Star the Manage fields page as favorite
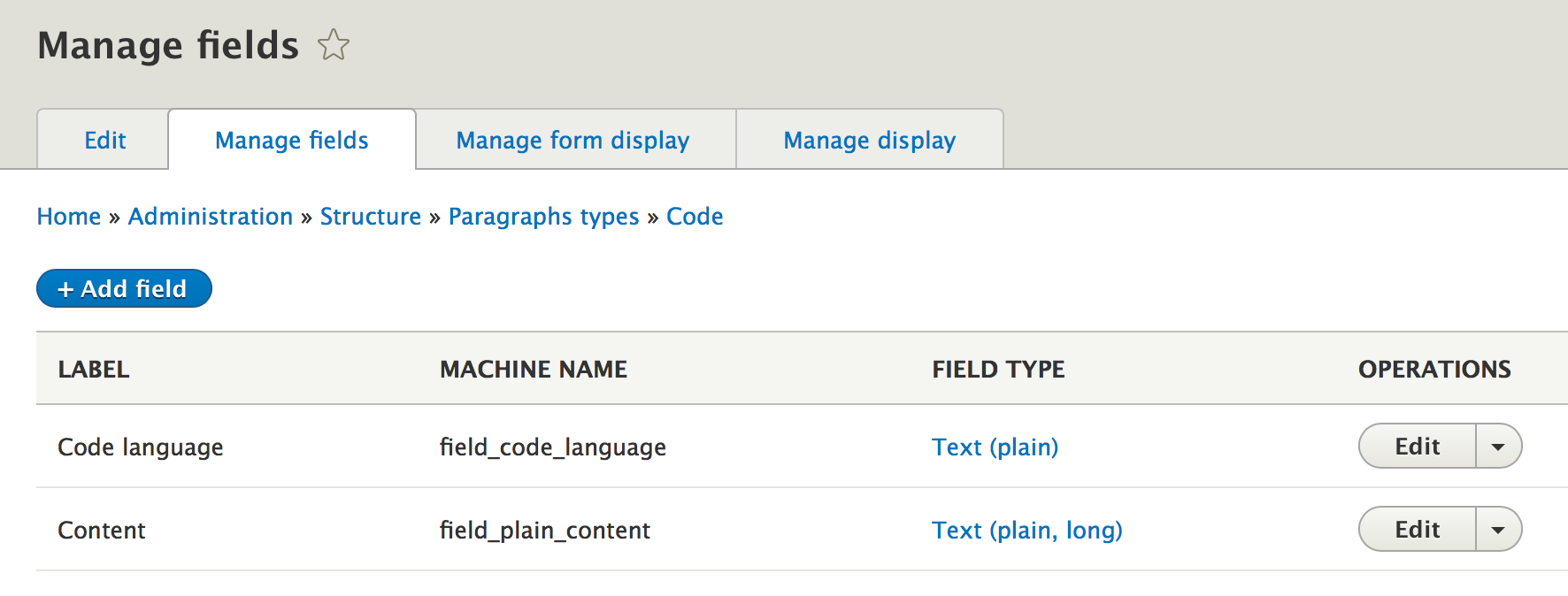Viewport: 1568px width, 596px height. tap(334, 44)
